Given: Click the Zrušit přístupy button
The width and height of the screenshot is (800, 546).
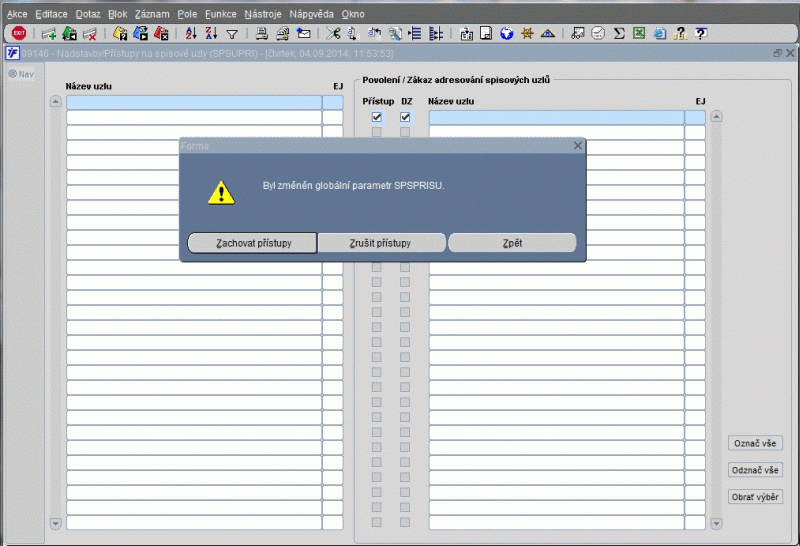Looking at the screenshot, I should [381, 243].
